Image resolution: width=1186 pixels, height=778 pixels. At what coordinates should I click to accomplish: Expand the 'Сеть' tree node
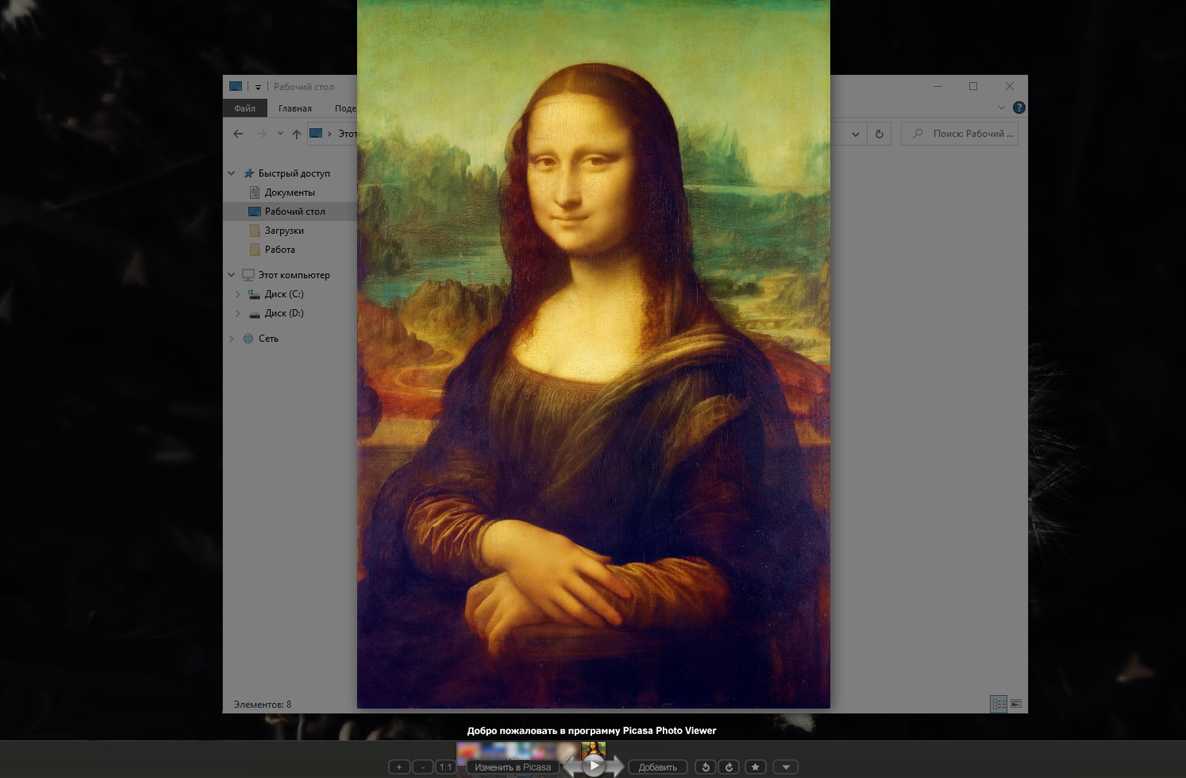[231, 338]
